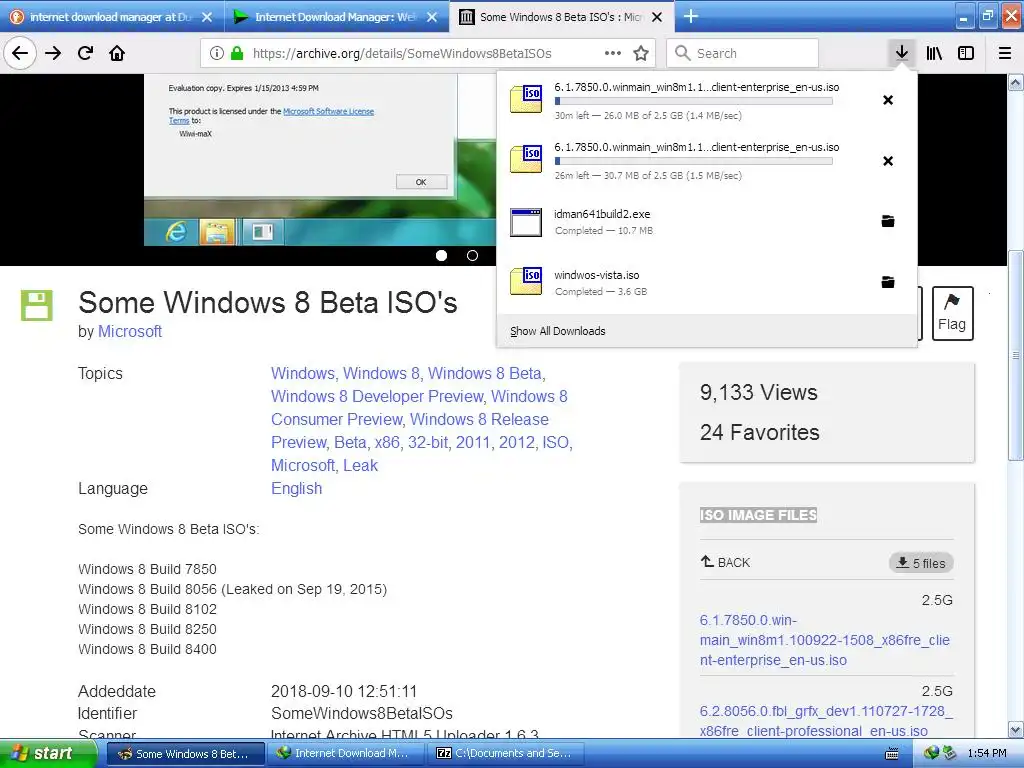The height and width of the screenshot is (768, 1024).
Task: Open Windows 8 Developer Preview topic
Action: pos(377,396)
